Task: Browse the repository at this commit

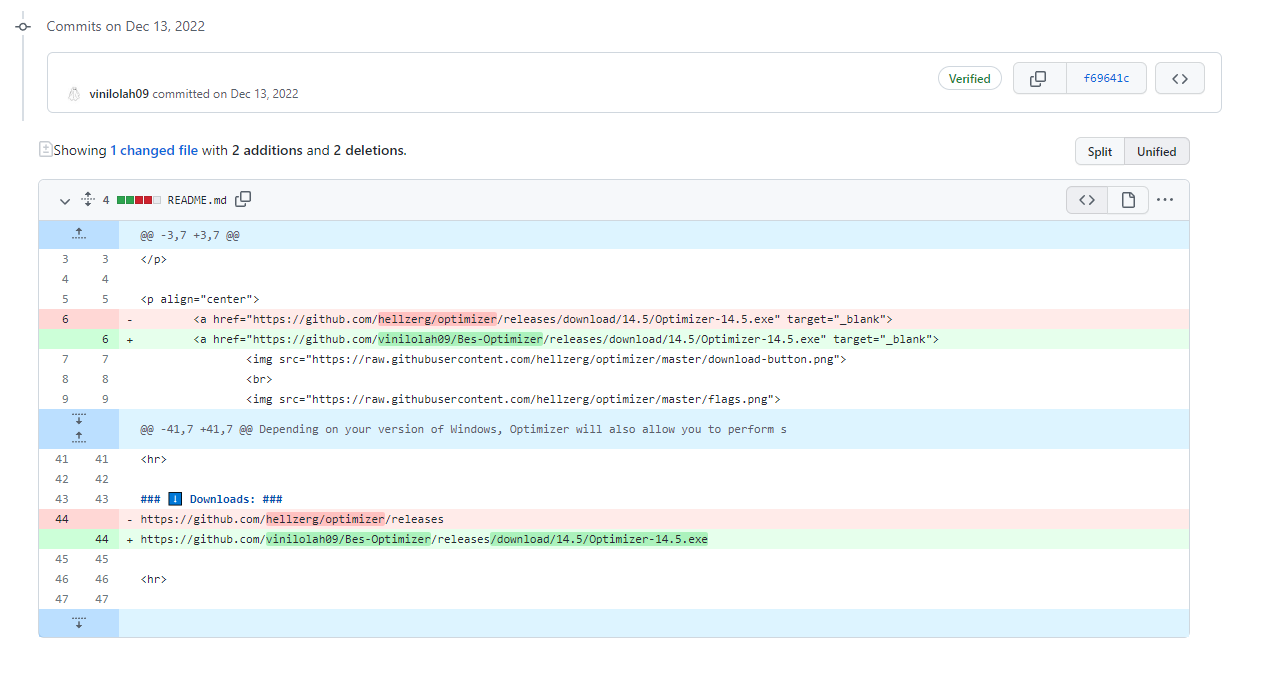Action: coord(1179,77)
